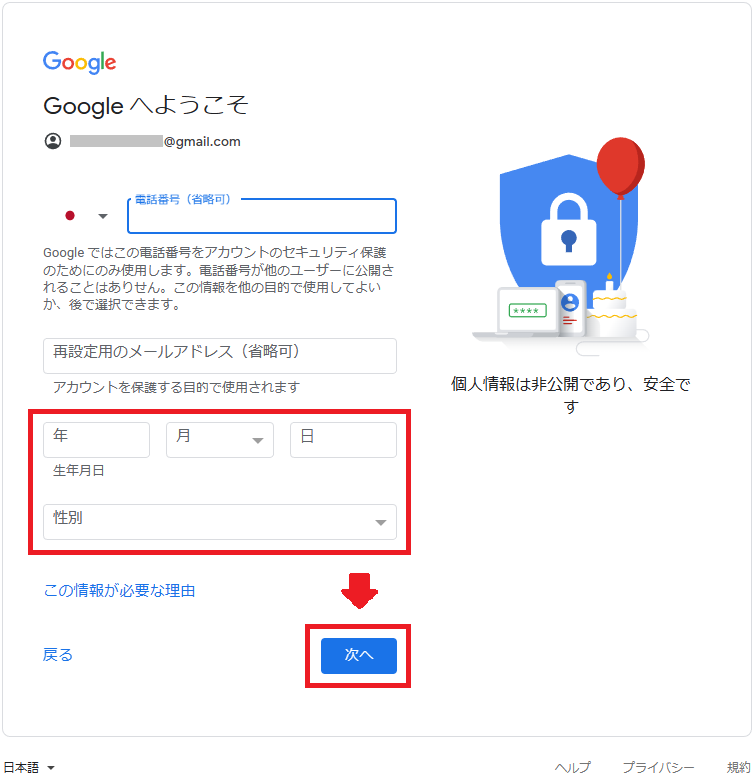
Task: Open the 月 month dropdown
Action: point(220,440)
